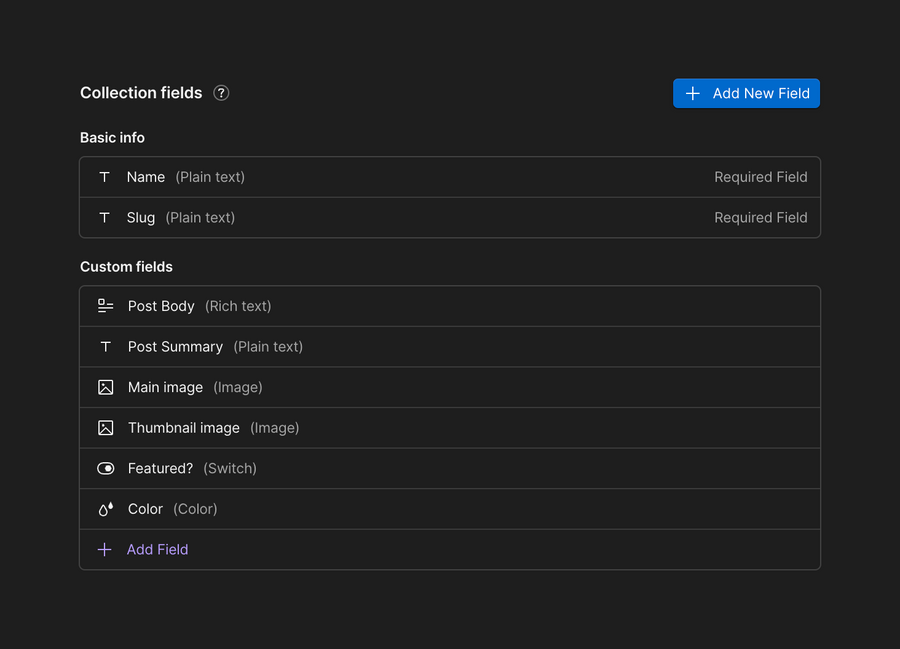Click the text icon beside Post Summary
Screen dimensions: 900x649
click(x=104, y=346)
